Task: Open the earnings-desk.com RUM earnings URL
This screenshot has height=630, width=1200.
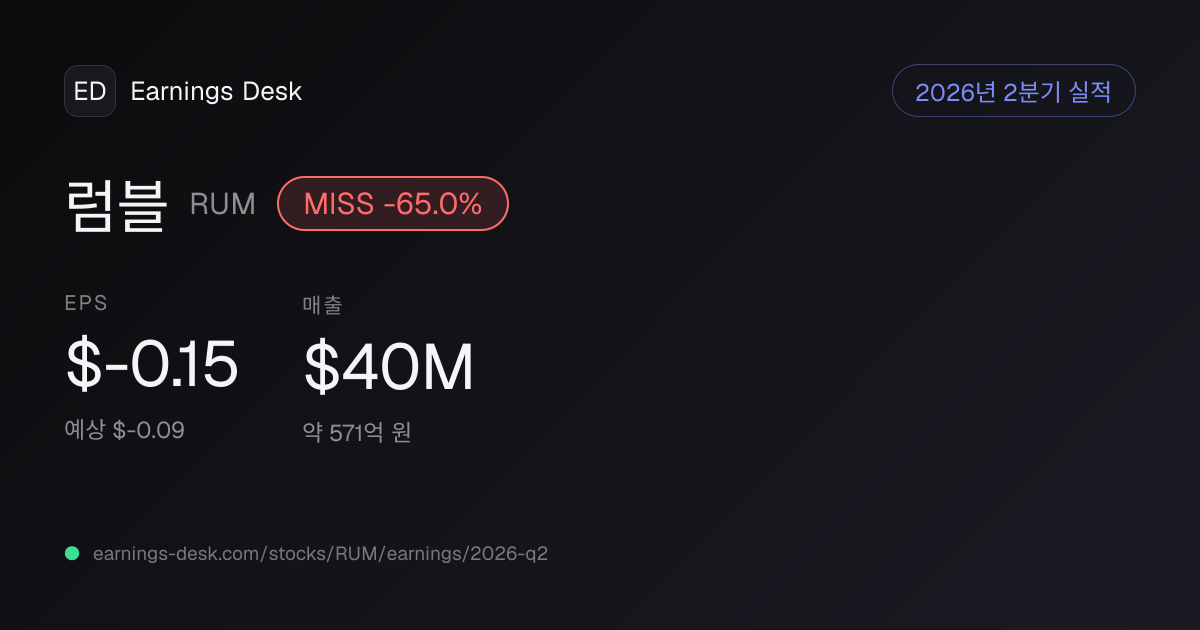Action: coord(320,553)
